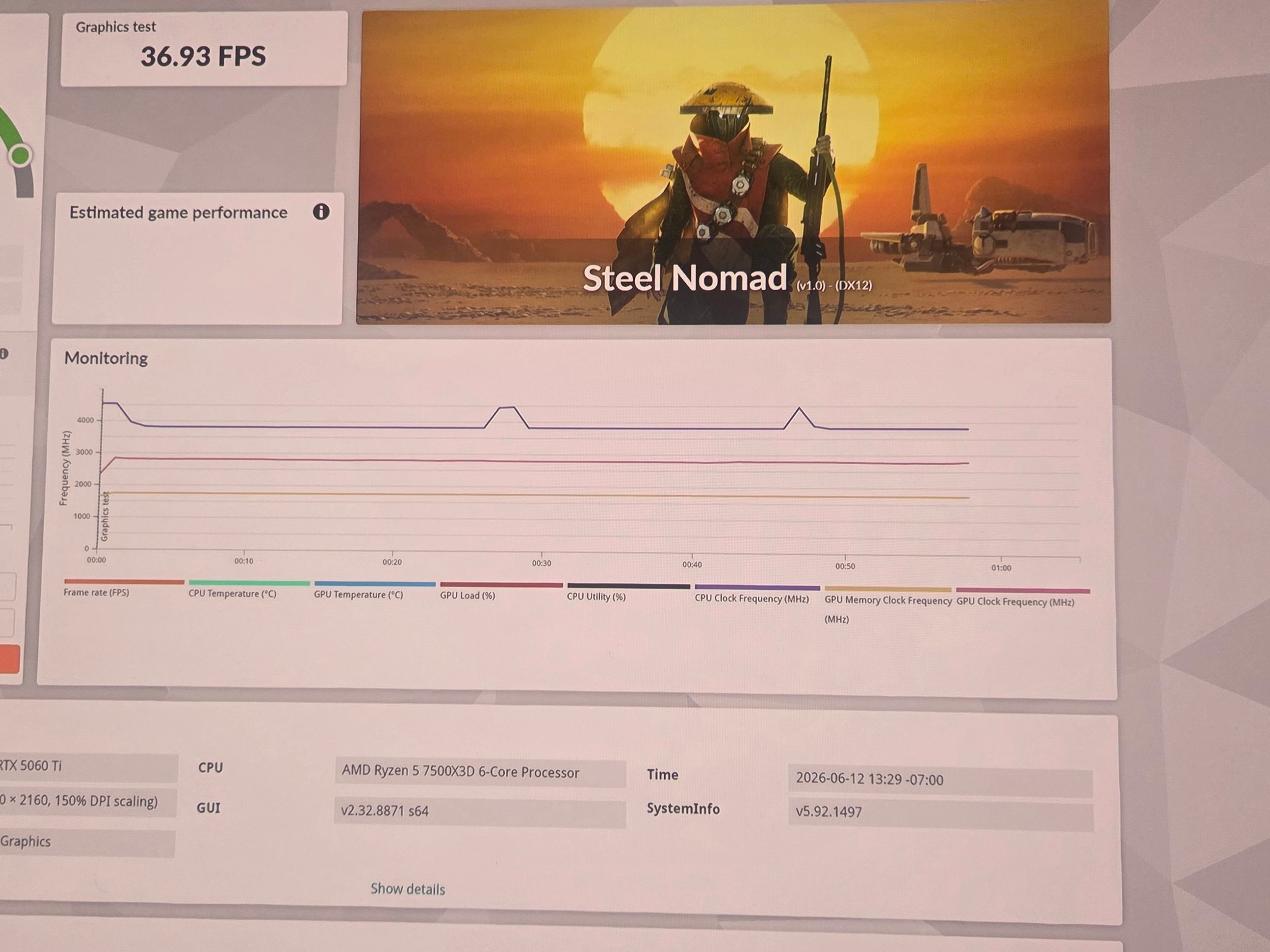The width and height of the screenshot is (1270, 952).
Task: Click the Time value field
Action: (x=940, y=780)
